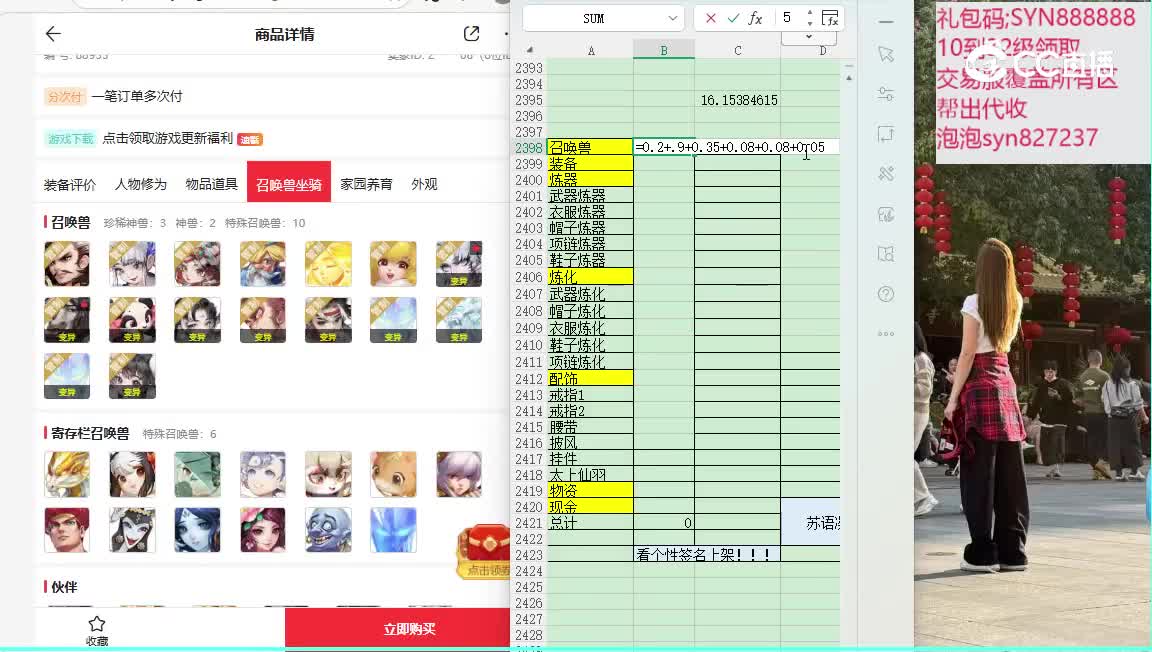
Task: Open the ruler and pencil design tool
Action: 886,173
